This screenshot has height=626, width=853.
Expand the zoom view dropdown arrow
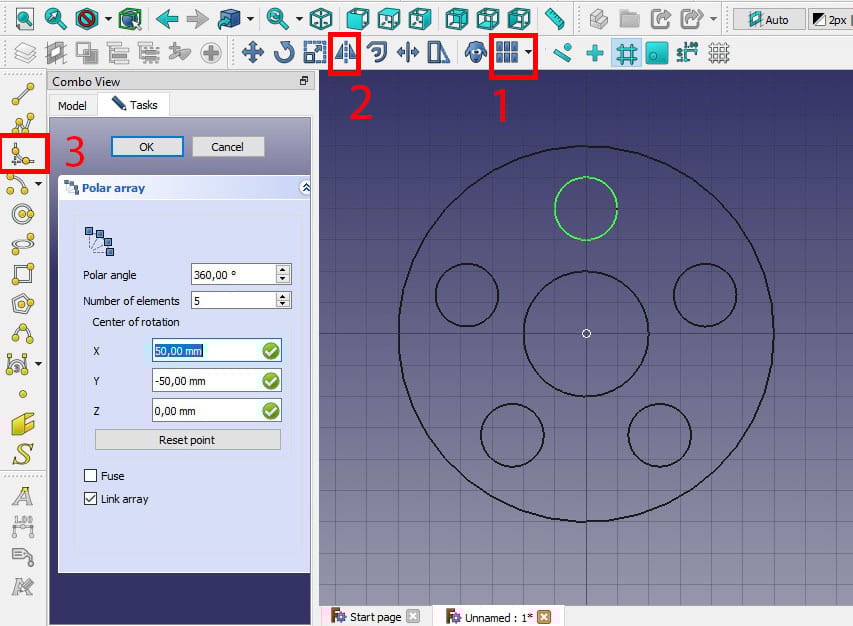(299, 19)
